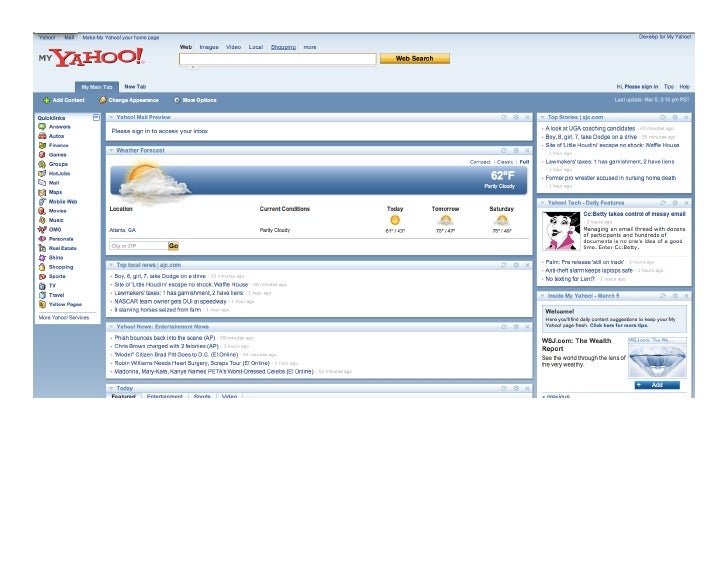Select the Video search tab
Viewport: 728px width, 563px height.
[233, 47]
